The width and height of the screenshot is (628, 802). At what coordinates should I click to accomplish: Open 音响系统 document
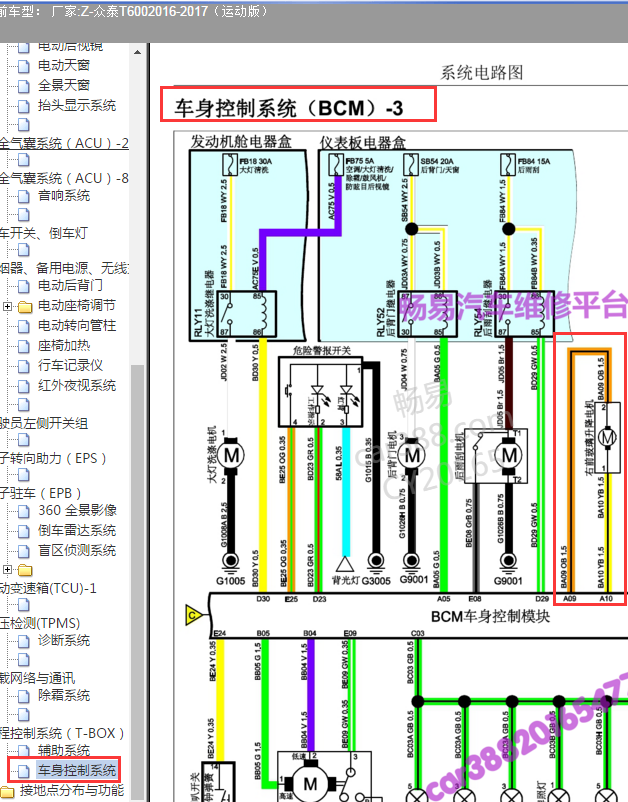coord(64,195)
